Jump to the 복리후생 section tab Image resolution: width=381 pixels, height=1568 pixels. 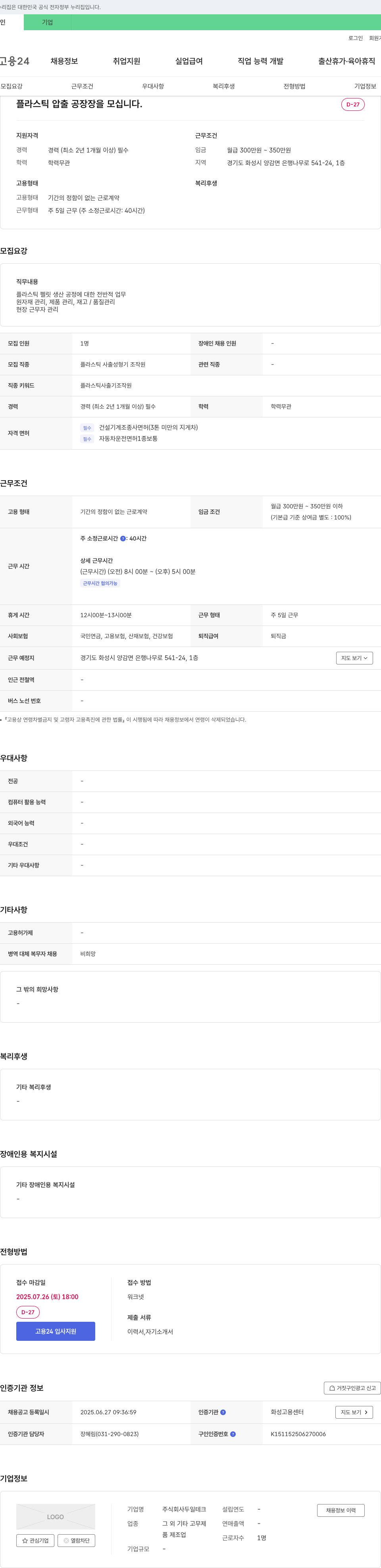tap(223, 87)
